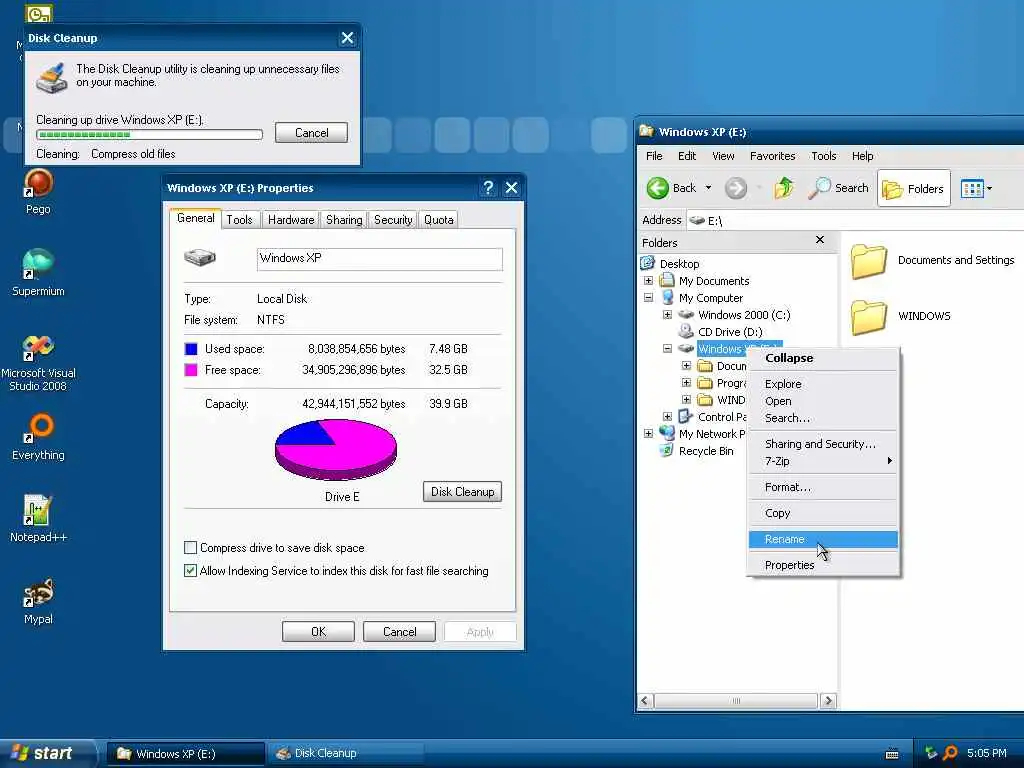Image resolution: width=1024 pixels, height=768 pixels.
Task: Open the File menu in Explorer
Action: 654,156
